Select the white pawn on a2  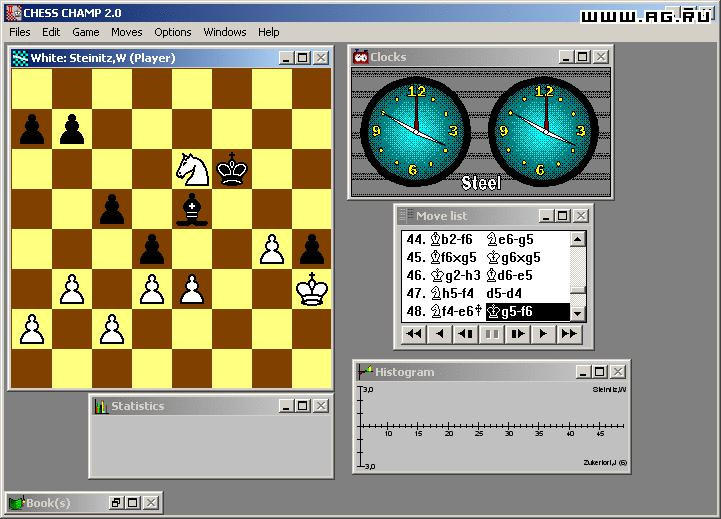(x=32, y=329)
